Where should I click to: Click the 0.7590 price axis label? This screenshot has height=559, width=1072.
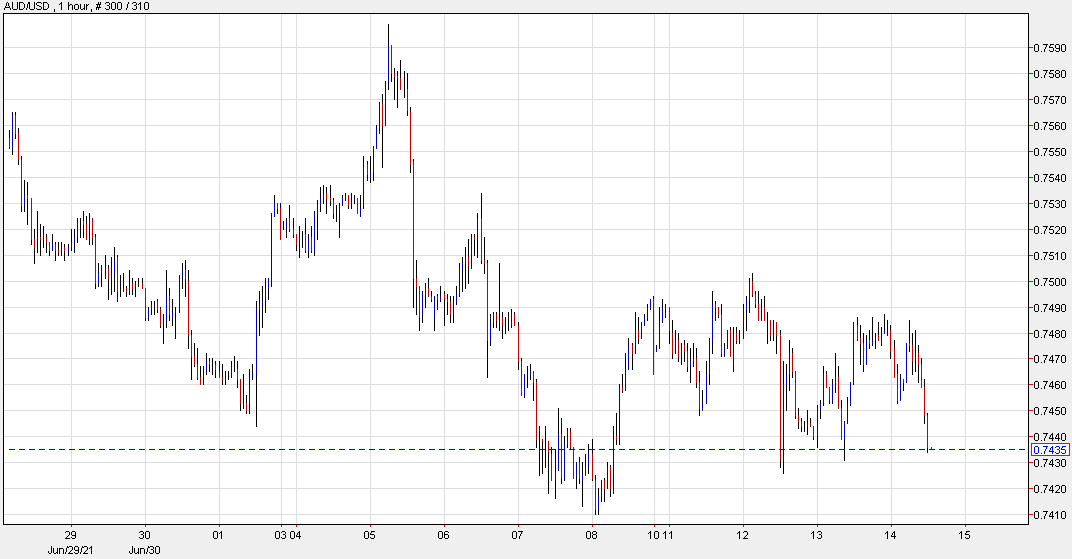(1050, 48)
